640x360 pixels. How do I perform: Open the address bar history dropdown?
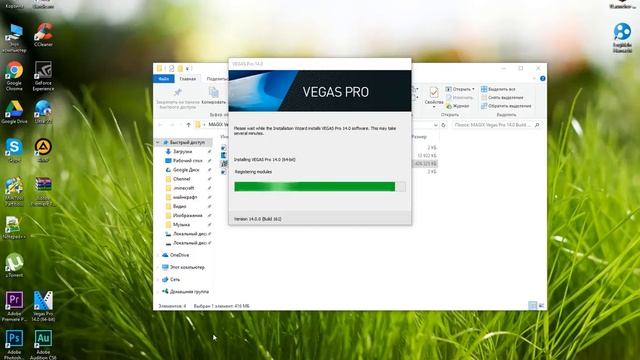click(436, 125)
